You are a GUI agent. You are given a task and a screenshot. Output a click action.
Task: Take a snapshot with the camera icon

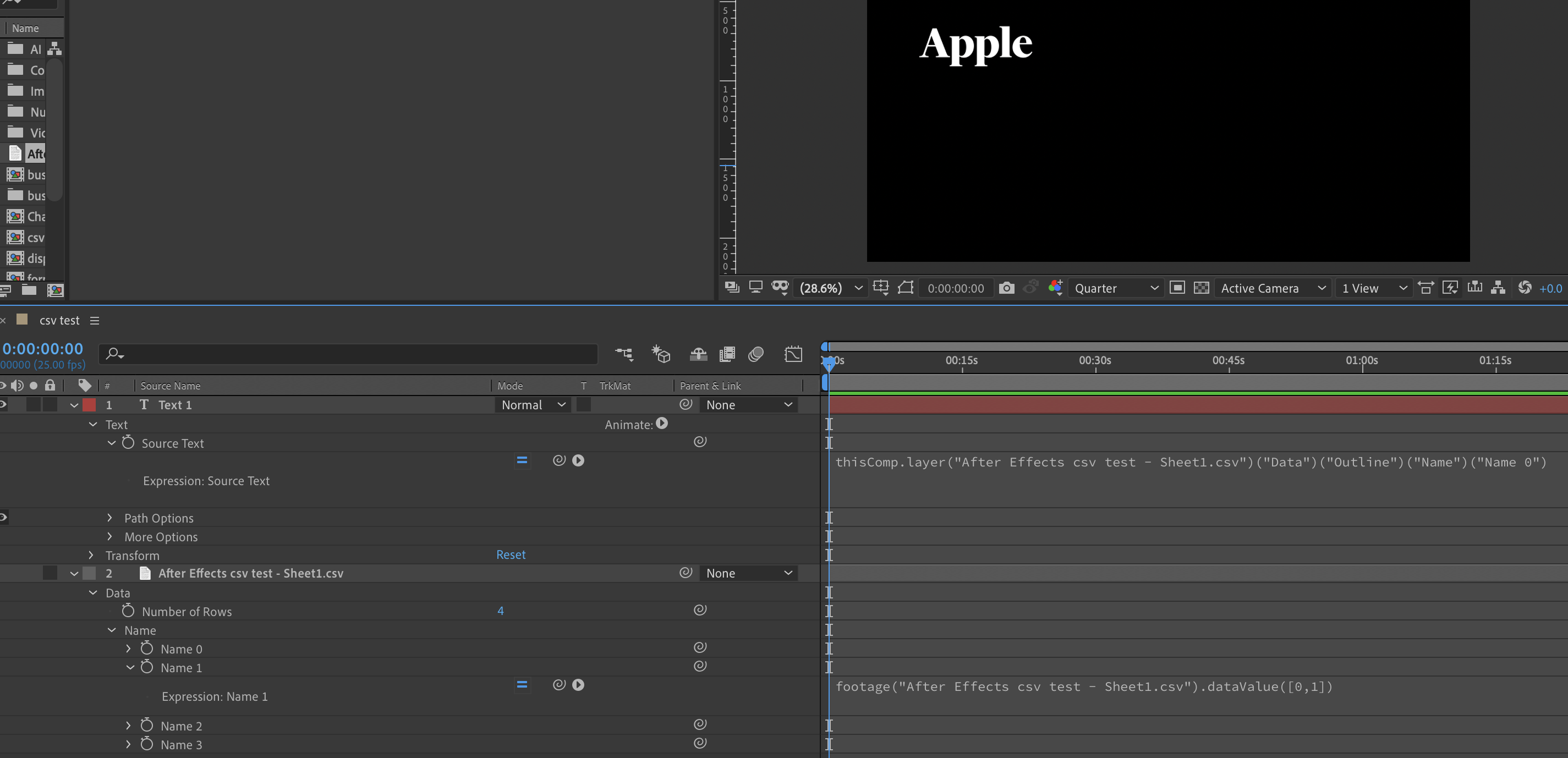click(x=1007, y=288)
